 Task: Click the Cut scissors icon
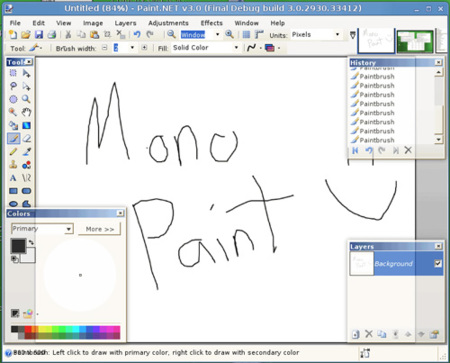(x=68, y=34)
